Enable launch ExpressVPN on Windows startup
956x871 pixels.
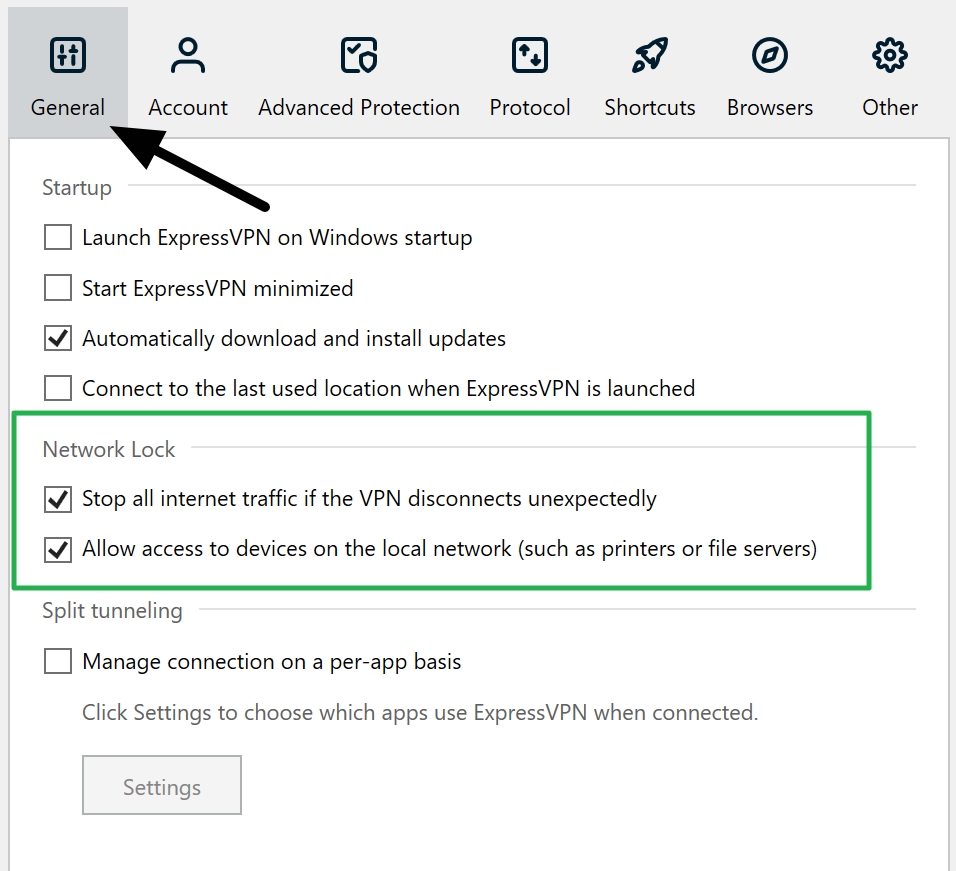(57, 238)
